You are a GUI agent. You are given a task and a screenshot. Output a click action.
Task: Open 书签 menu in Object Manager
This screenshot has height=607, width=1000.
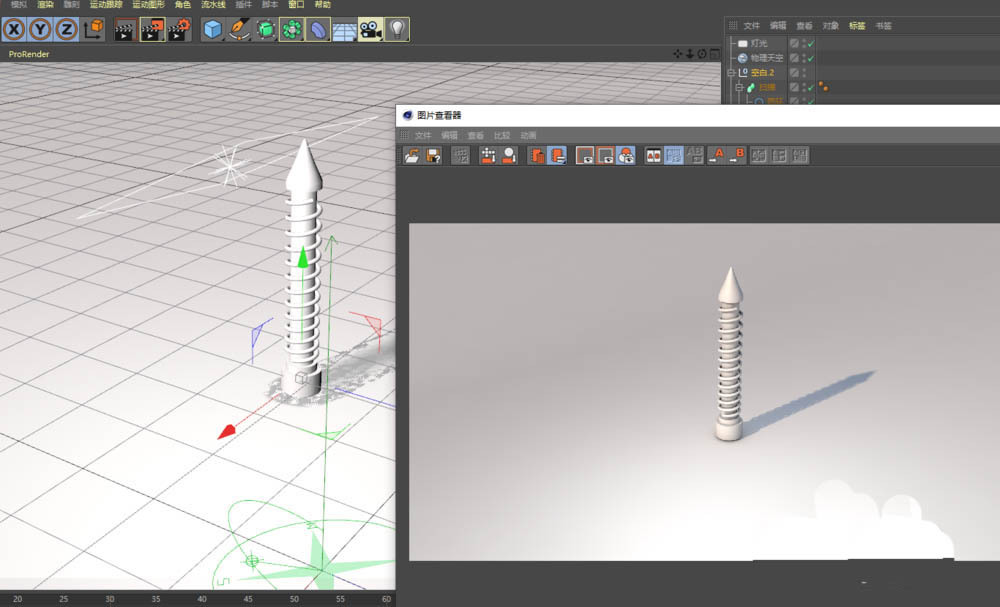pos(883,26)
